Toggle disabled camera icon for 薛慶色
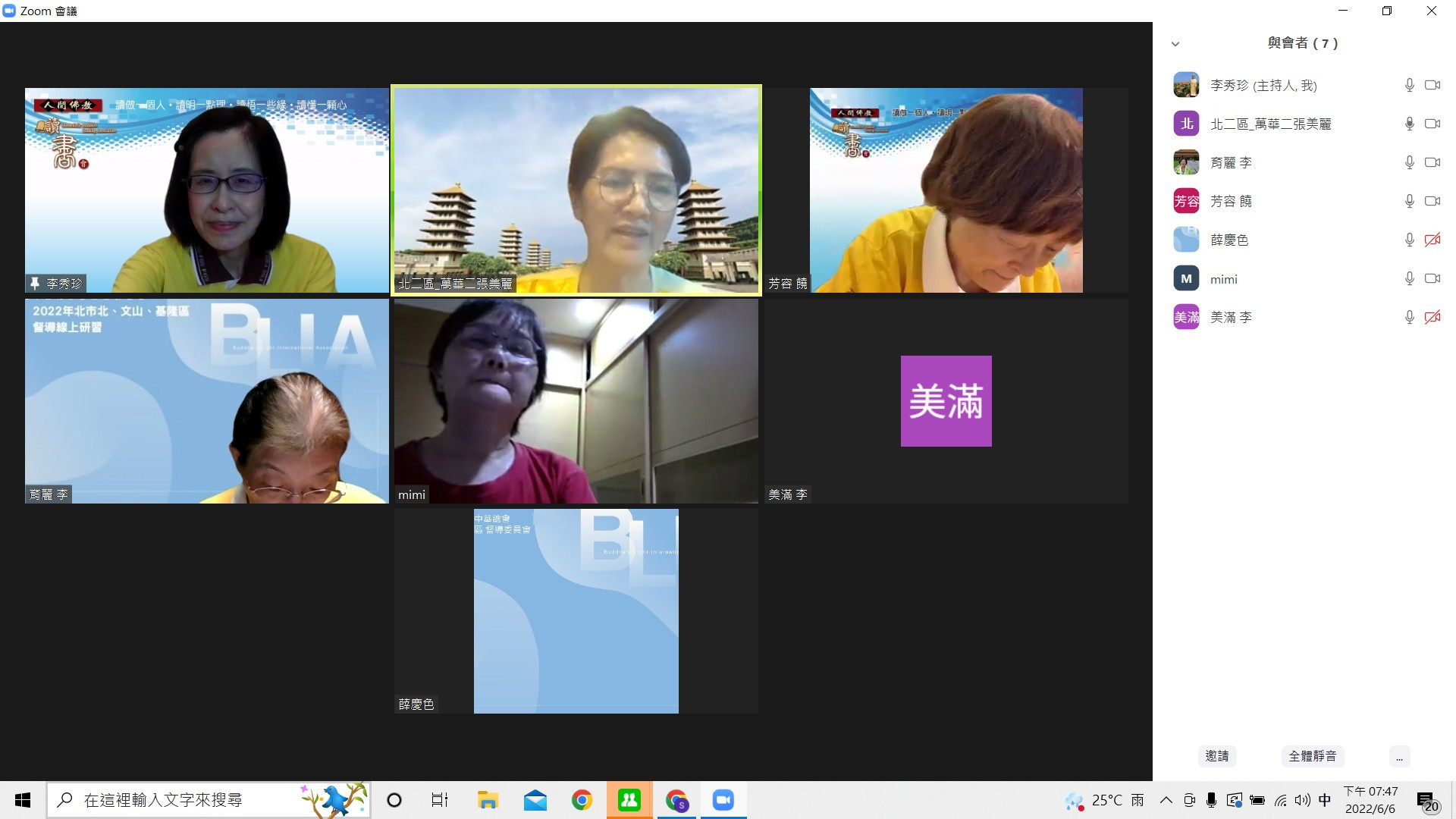 point(1432,240)
